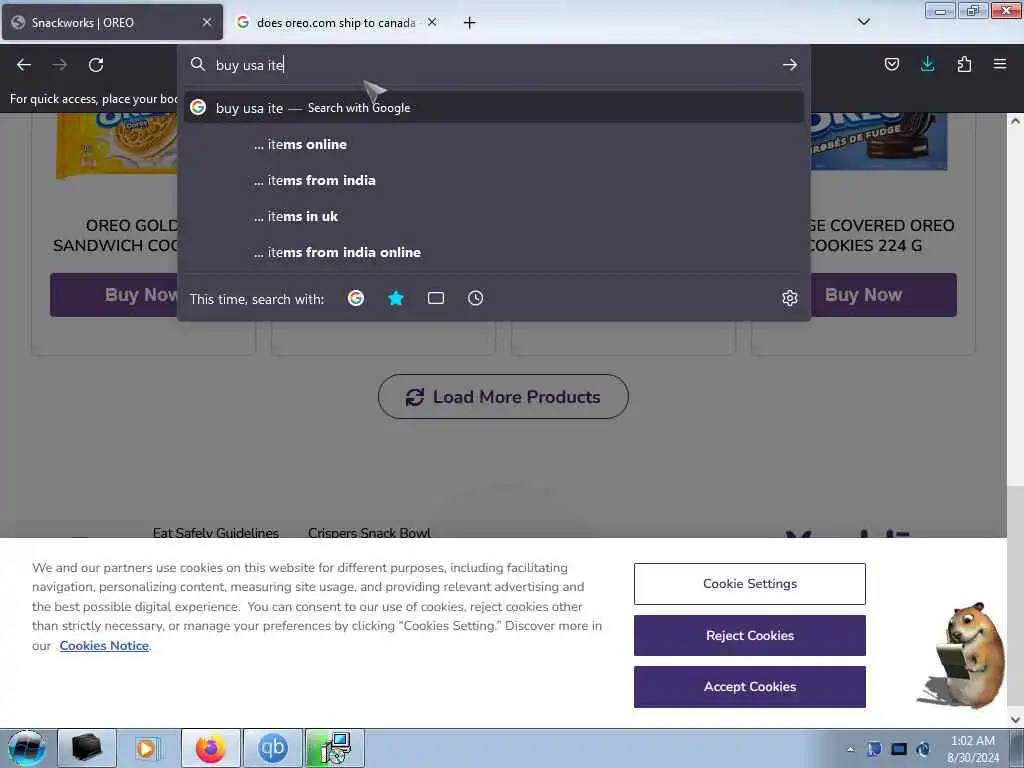Viewport: 1024px width, 768px height.
Task: Choose the 'items online' suggestion
Action: coord(494,144)
